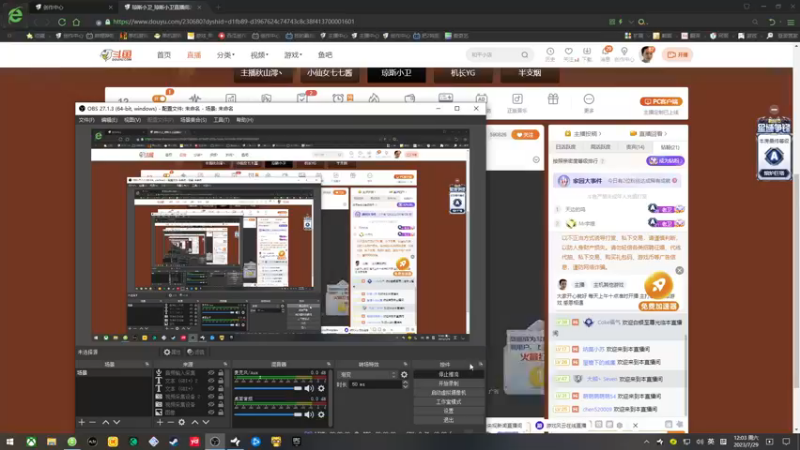Viewport: 800px width, 450px height.
Task: Lock the image source
Action: [221, 412]
